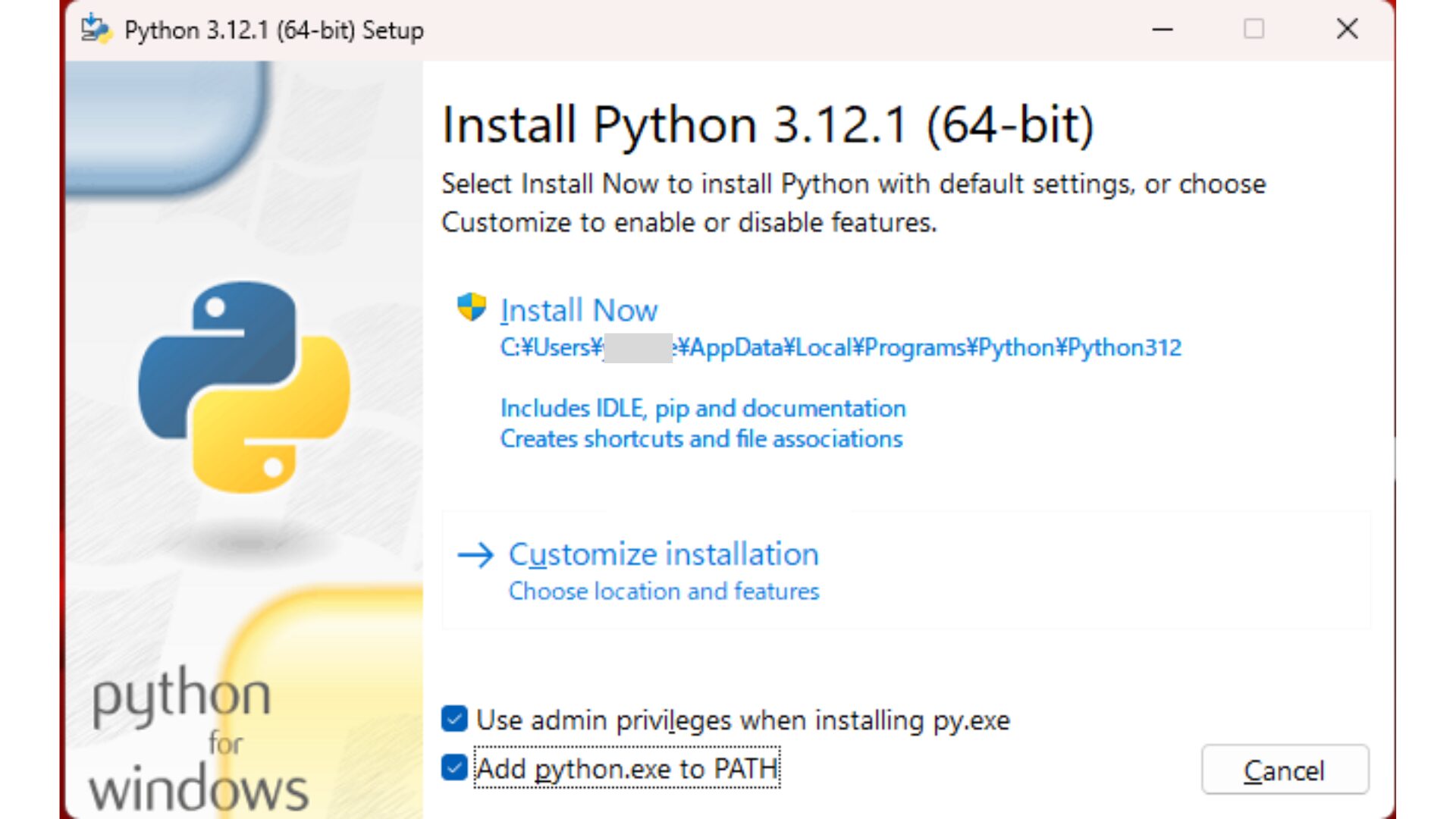Click the Python logo in the title bar
The width and height of the screenshot is (1456, 819).
[x=94, y=29]
